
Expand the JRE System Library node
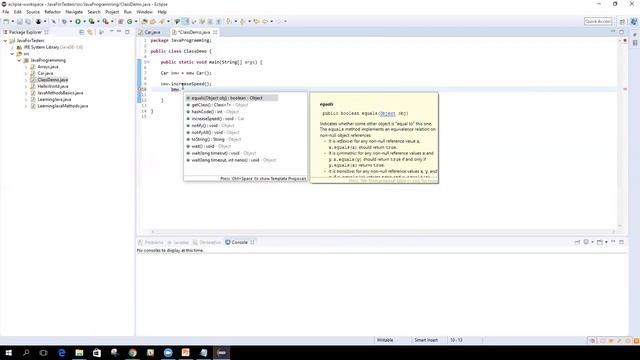[12, 47]
